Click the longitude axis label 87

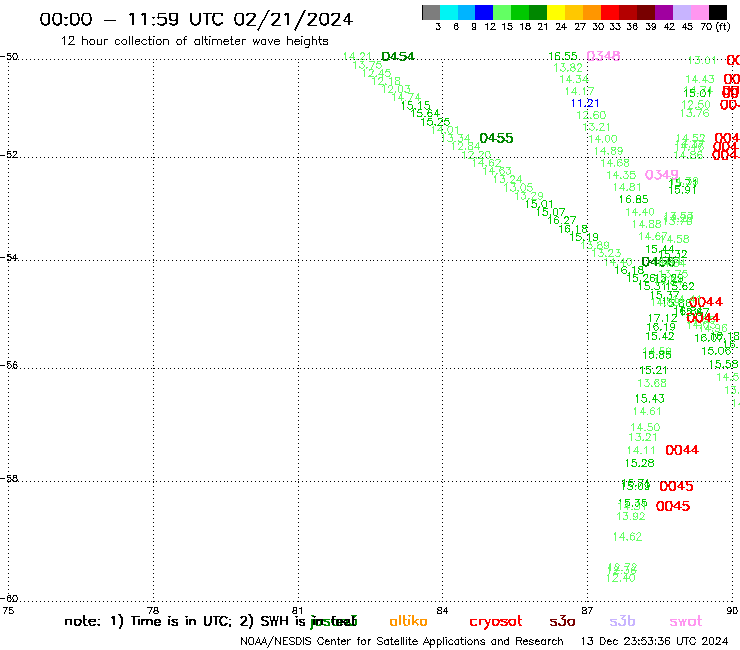coord(587,610)
